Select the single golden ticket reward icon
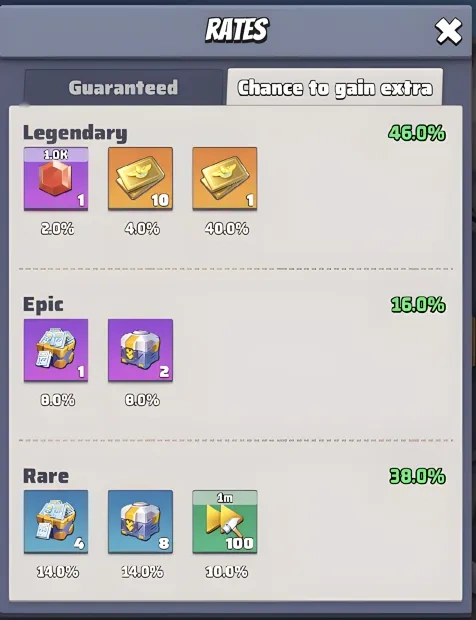The image size is (476, 620). click(x=225, y=178)
